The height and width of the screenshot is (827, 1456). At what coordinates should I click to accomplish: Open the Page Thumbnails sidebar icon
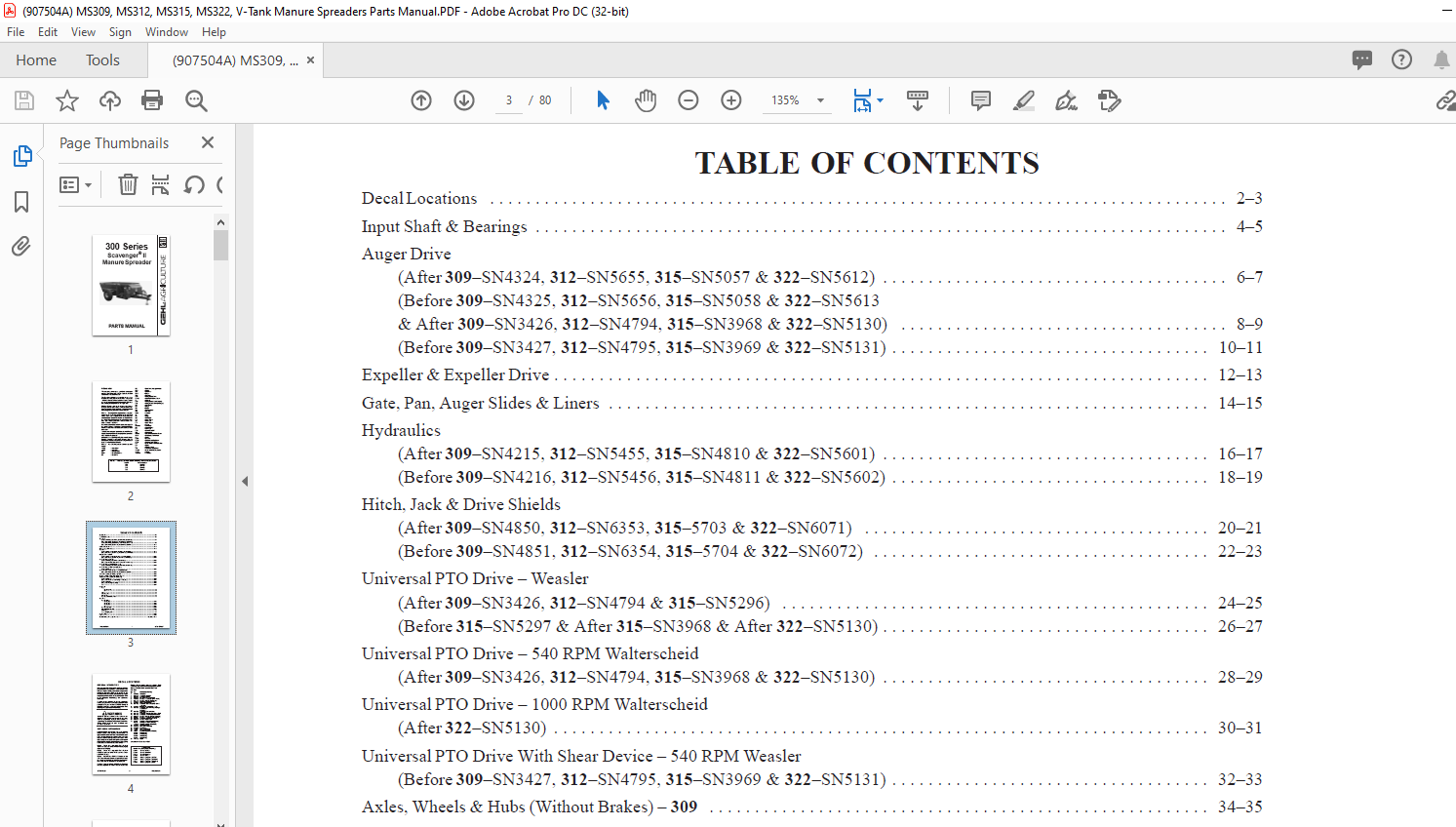coord(21,156)
